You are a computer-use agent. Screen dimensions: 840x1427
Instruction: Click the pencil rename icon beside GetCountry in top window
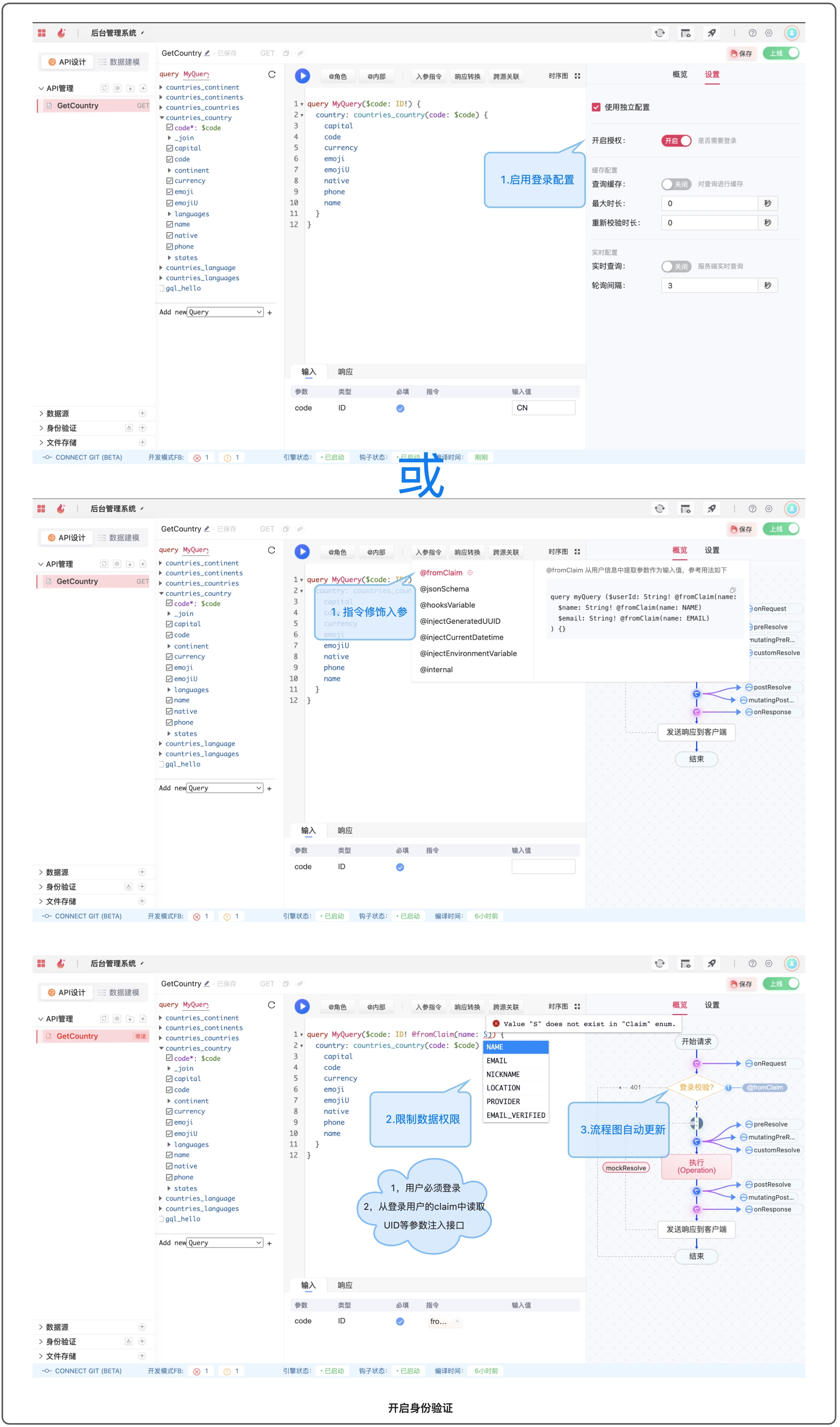pos(207,53)
